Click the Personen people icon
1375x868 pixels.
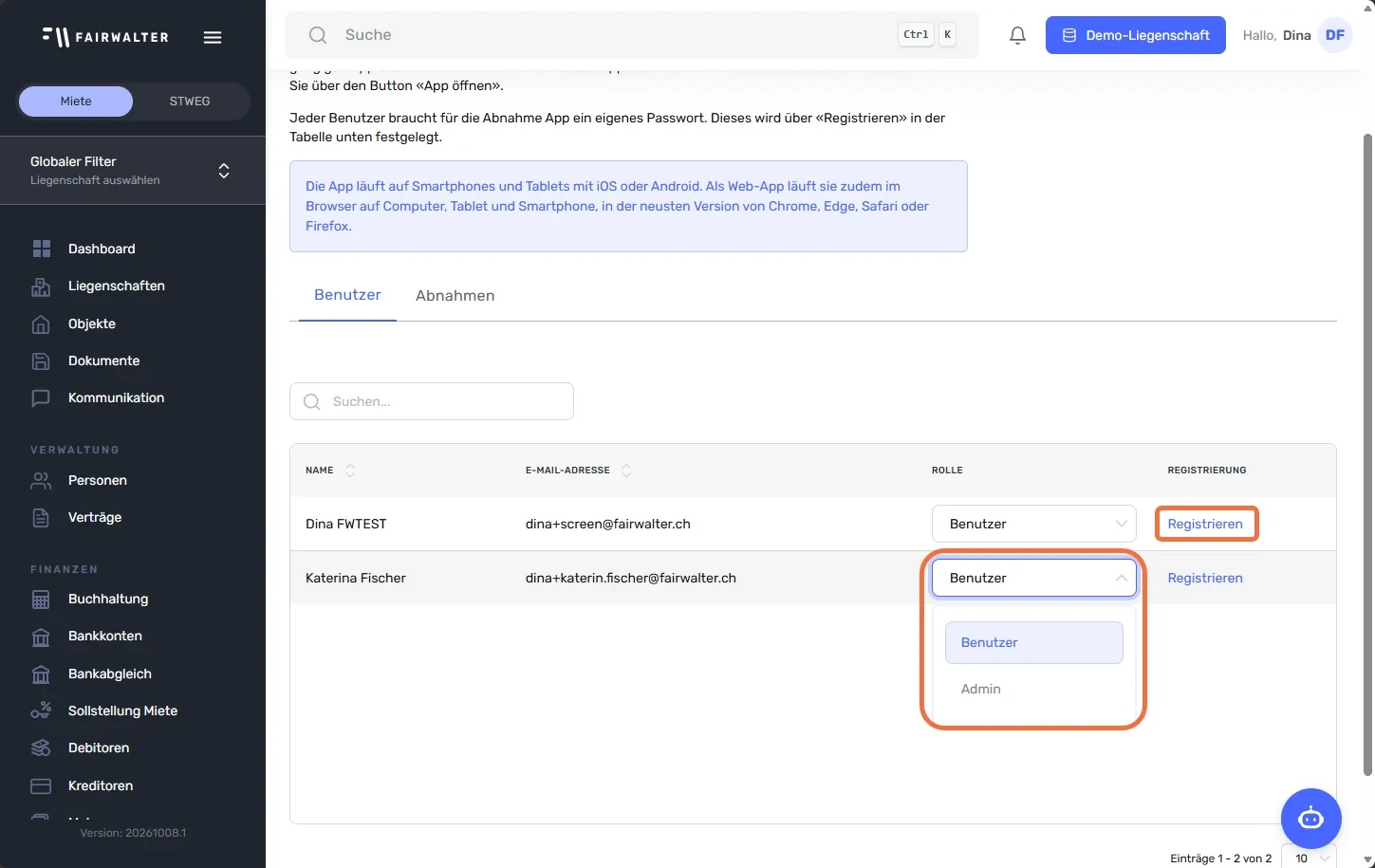point(41,481)
